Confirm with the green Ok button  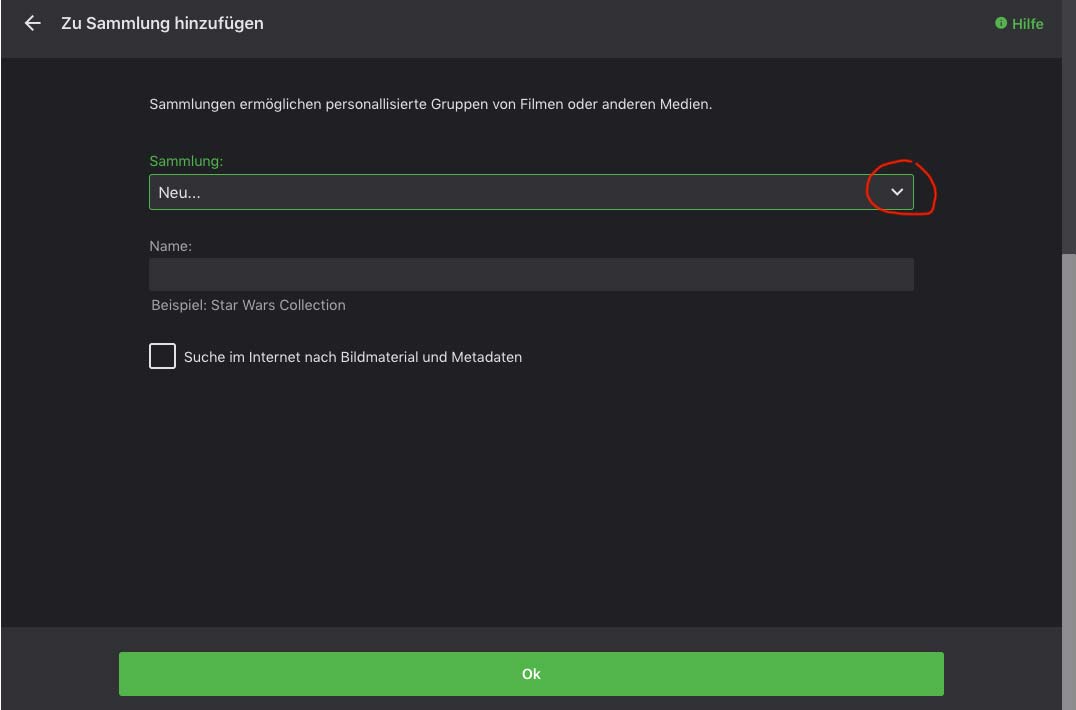(x=531, y=674)
